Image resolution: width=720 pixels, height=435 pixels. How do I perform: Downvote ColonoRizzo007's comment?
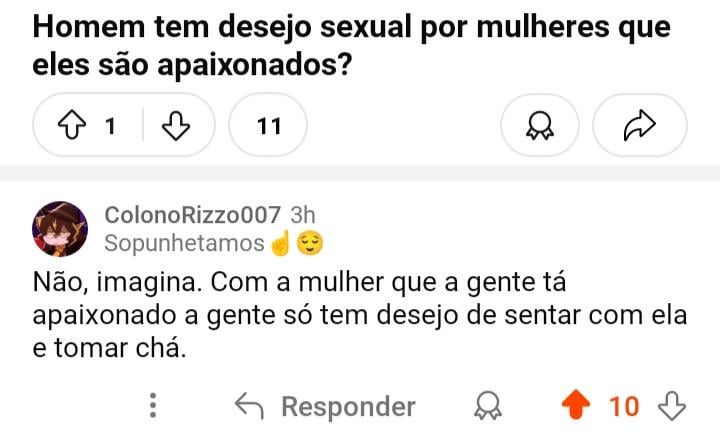coord(671,406)
